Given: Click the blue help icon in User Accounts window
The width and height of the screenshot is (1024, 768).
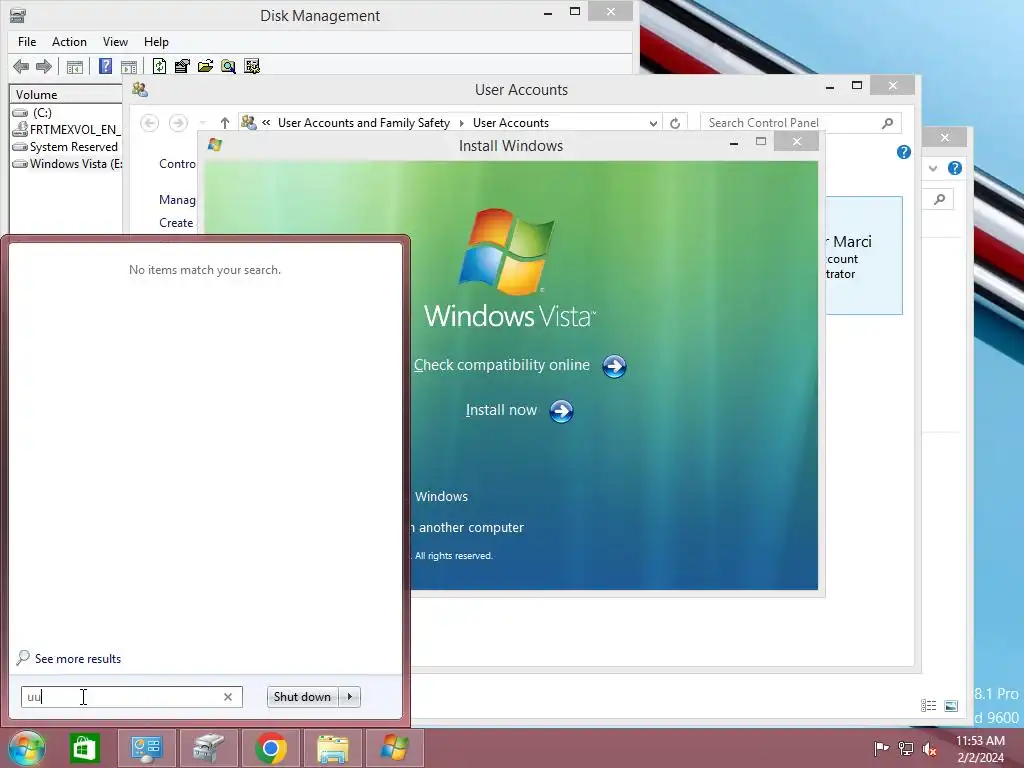Looking at the screenshot, I should pos(904,152).
